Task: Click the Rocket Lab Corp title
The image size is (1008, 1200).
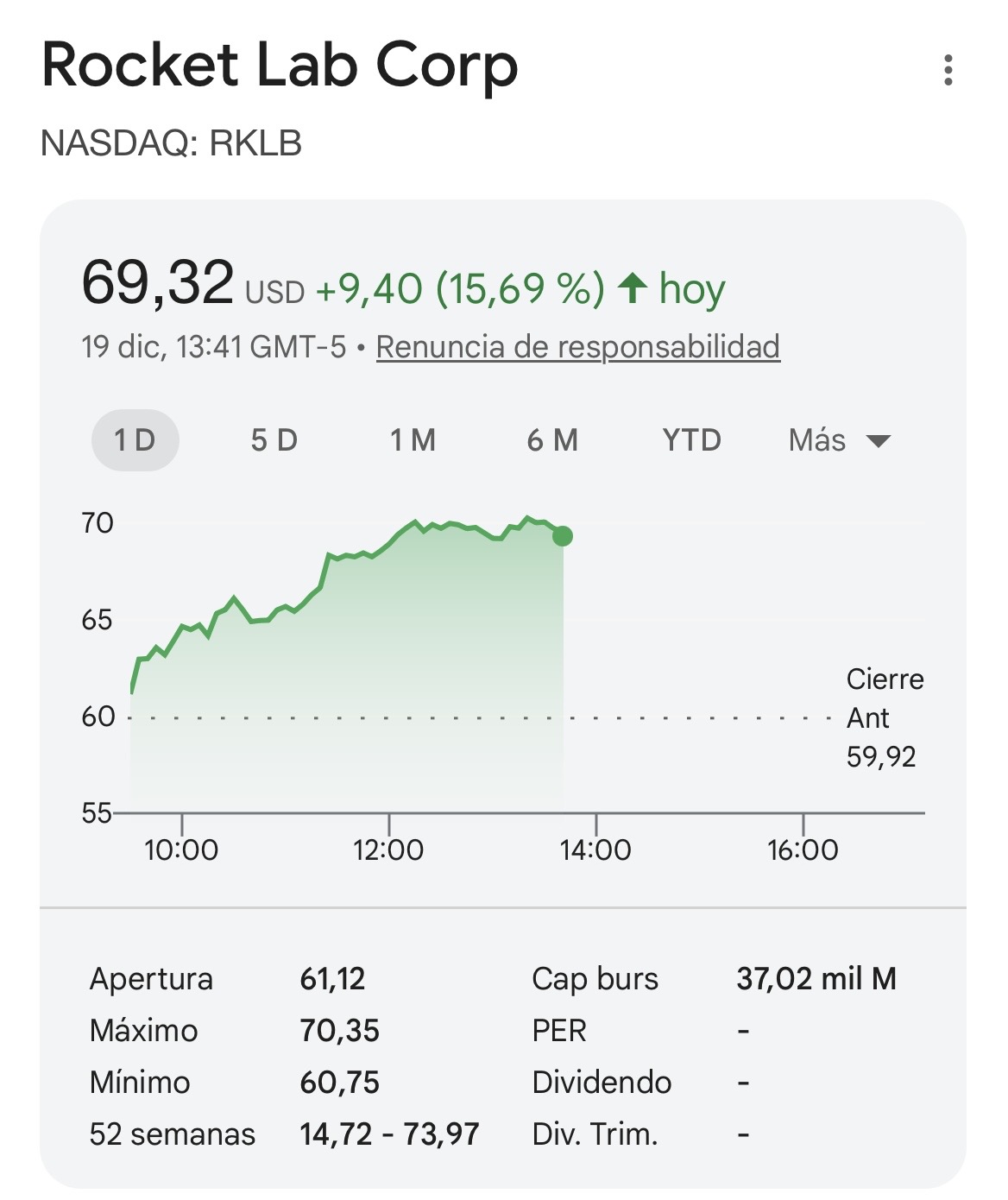Action: click(280, 66)
